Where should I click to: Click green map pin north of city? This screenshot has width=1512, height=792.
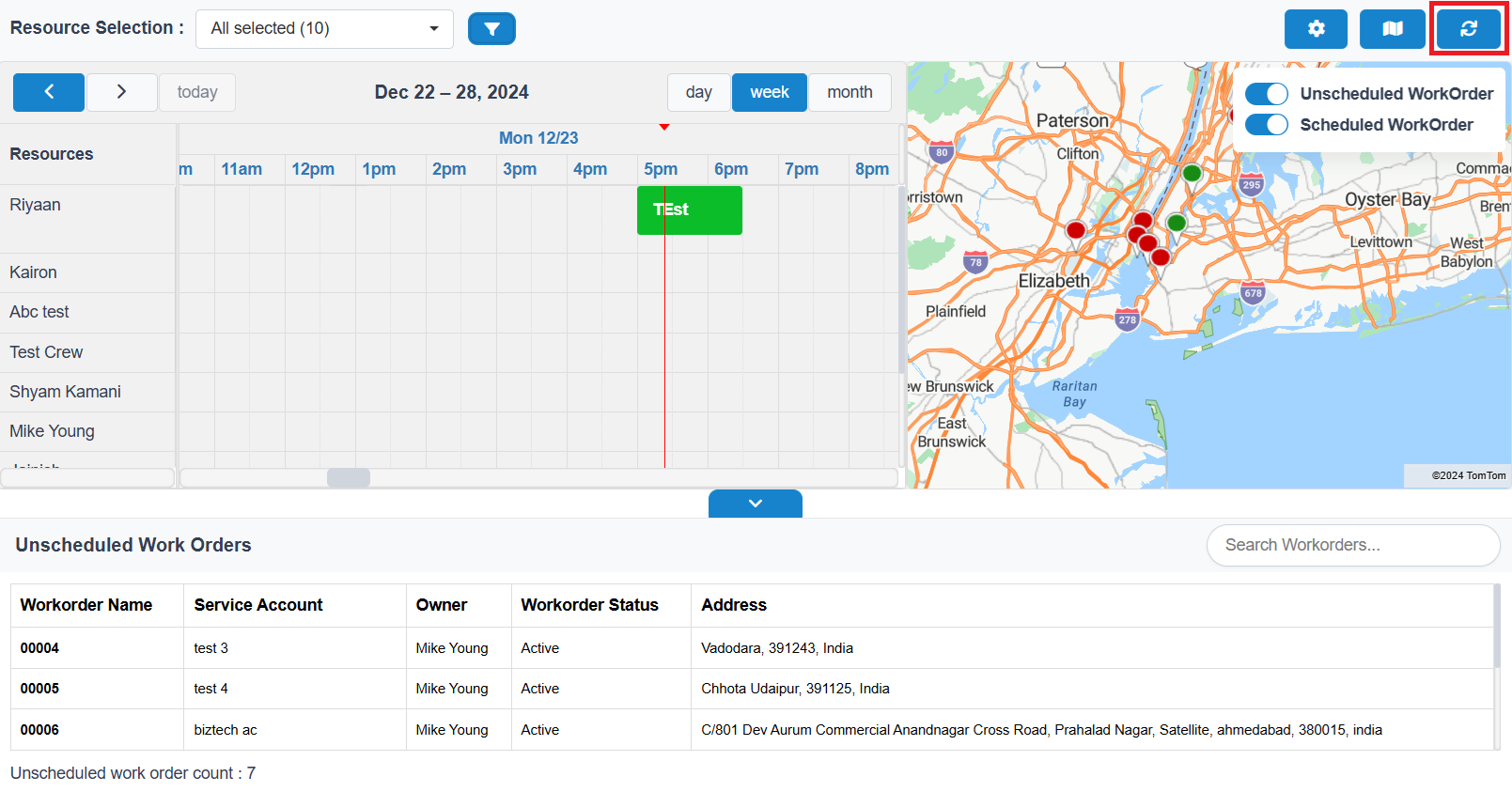pyautogui.click(x=1192, y=173)
